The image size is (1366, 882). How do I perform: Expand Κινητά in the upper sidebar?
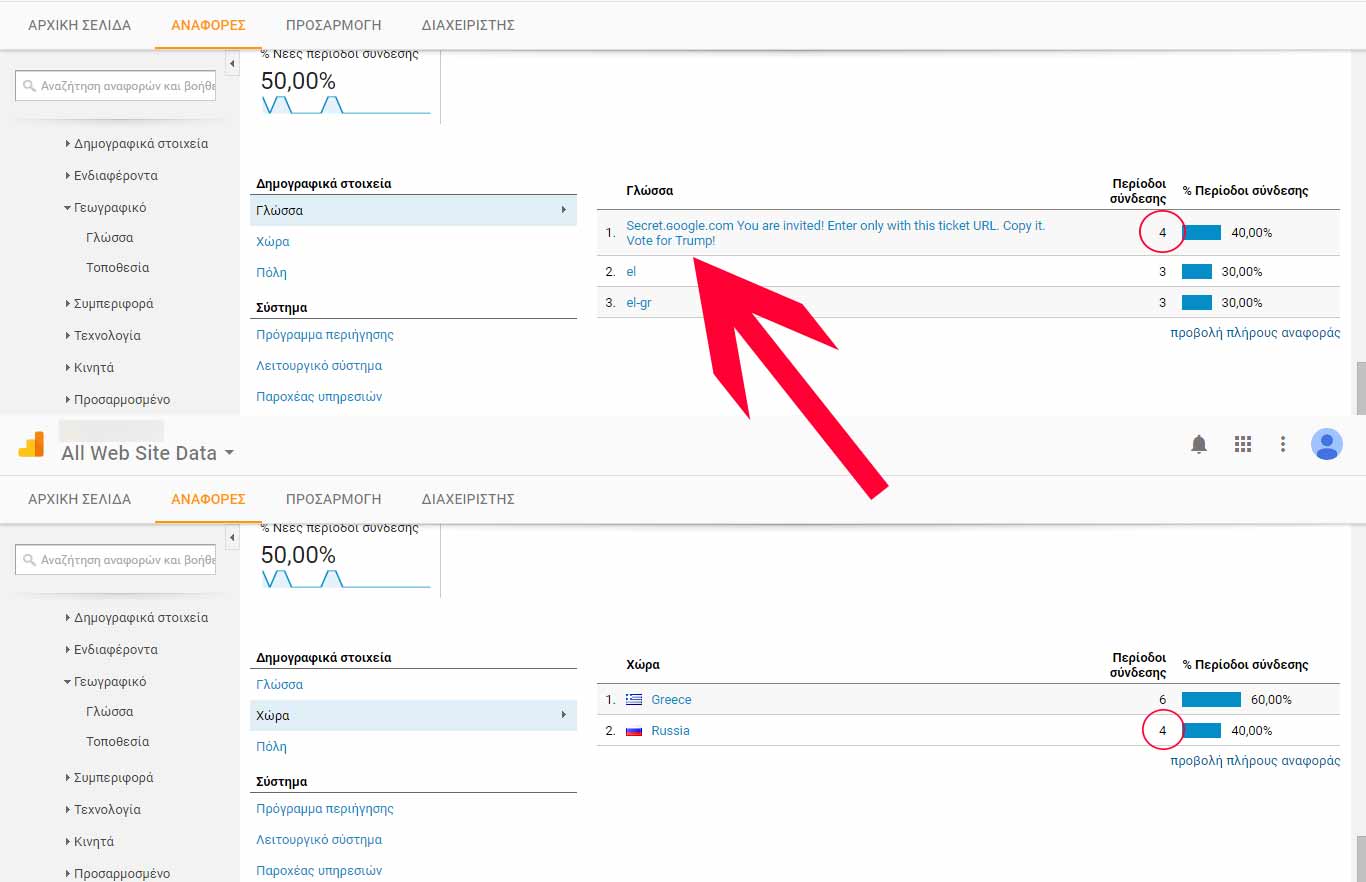pyautogui.click(x=90, y=368)
